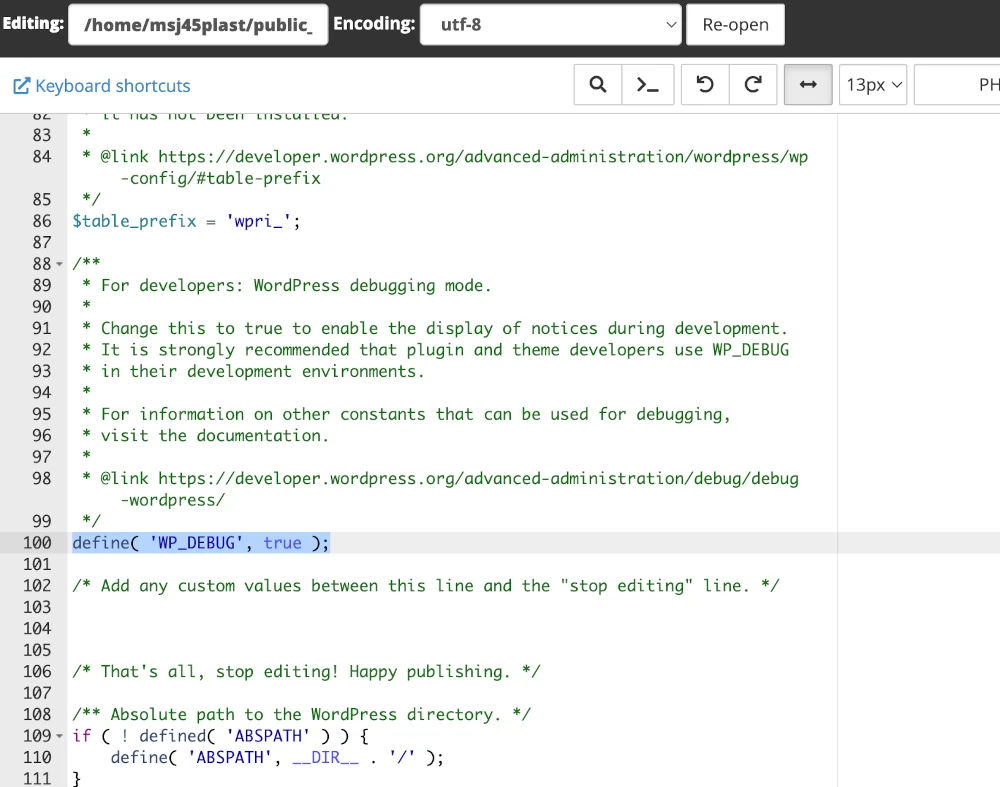Click "visit the documentation." on line 96
Screen dimensions: 1000x787
[214, 436]
